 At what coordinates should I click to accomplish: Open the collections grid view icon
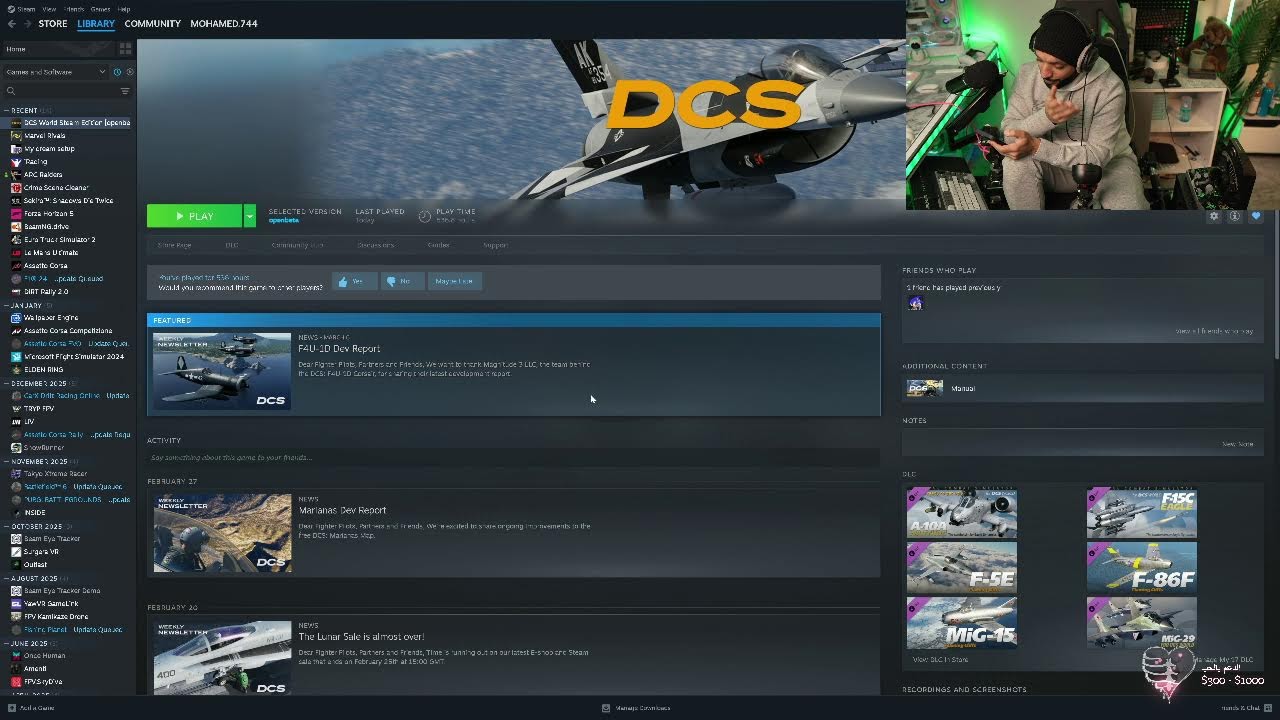[x=125, y=48]
